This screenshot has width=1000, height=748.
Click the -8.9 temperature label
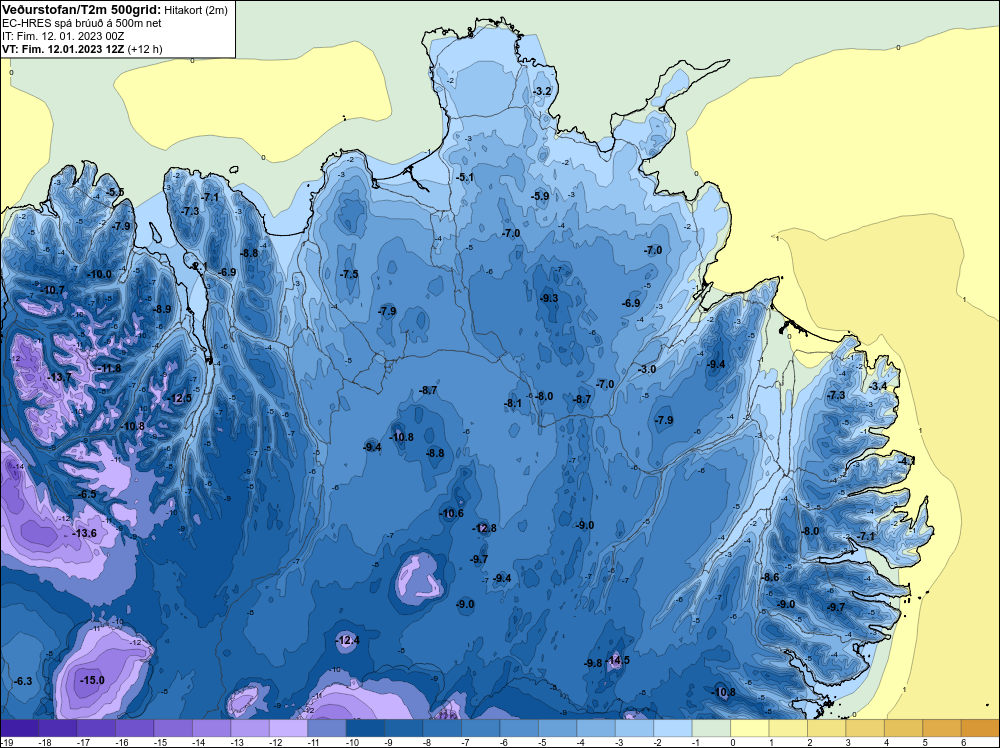(x=162, y=309)
